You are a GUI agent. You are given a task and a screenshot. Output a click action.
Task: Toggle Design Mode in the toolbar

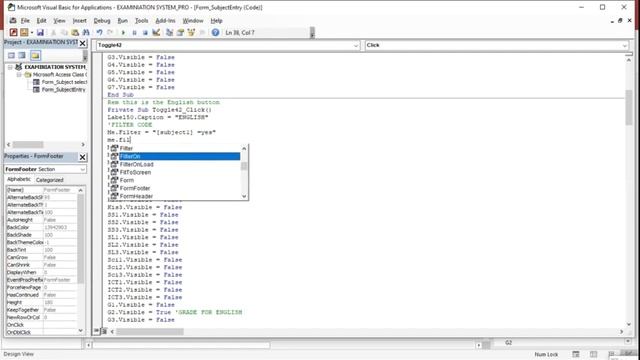[156, 32]
